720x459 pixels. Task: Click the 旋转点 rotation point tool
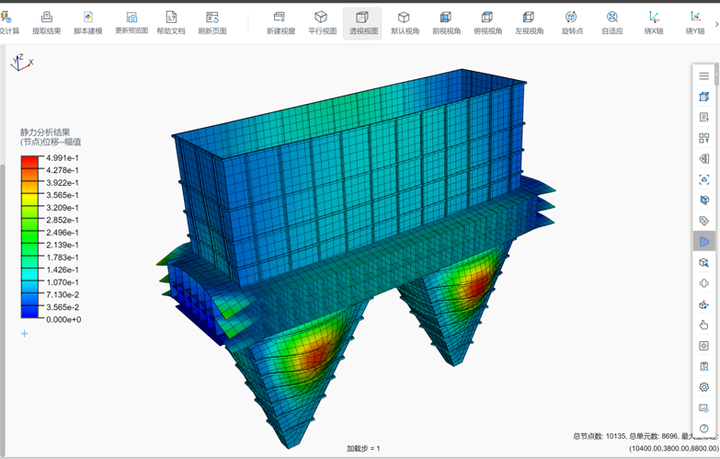570,22
